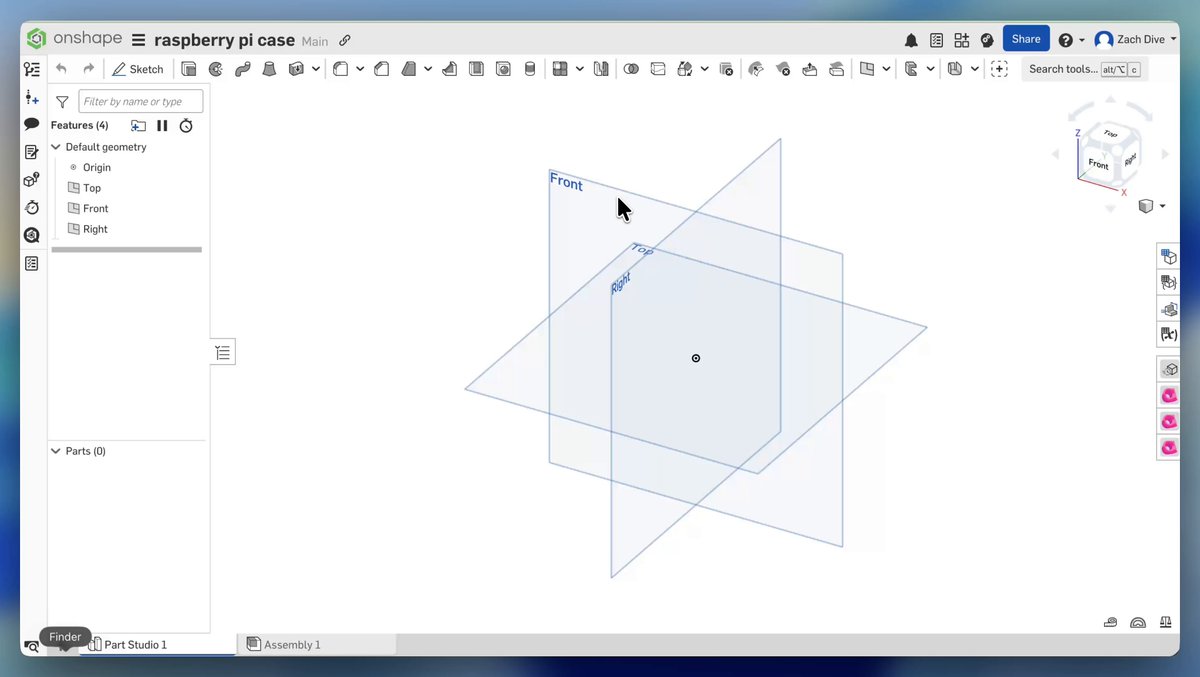This screenshot has width=1200, height=677.
Task: Open the notifications bell
Action: [911, 40]
